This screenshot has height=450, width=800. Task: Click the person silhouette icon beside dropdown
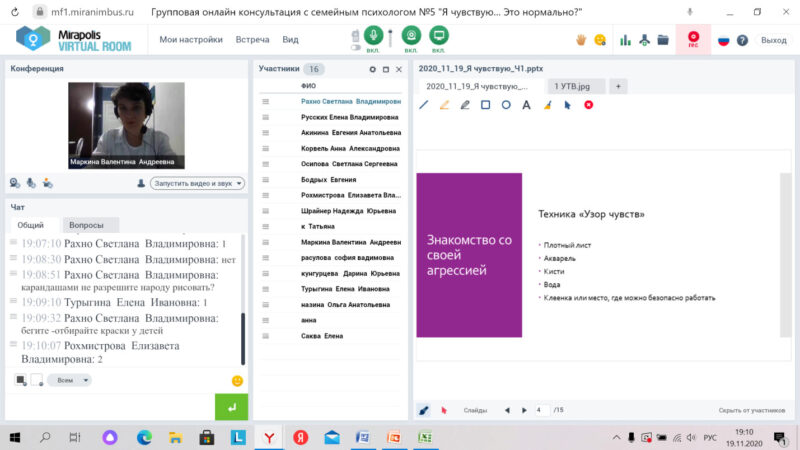coord(141,183)
